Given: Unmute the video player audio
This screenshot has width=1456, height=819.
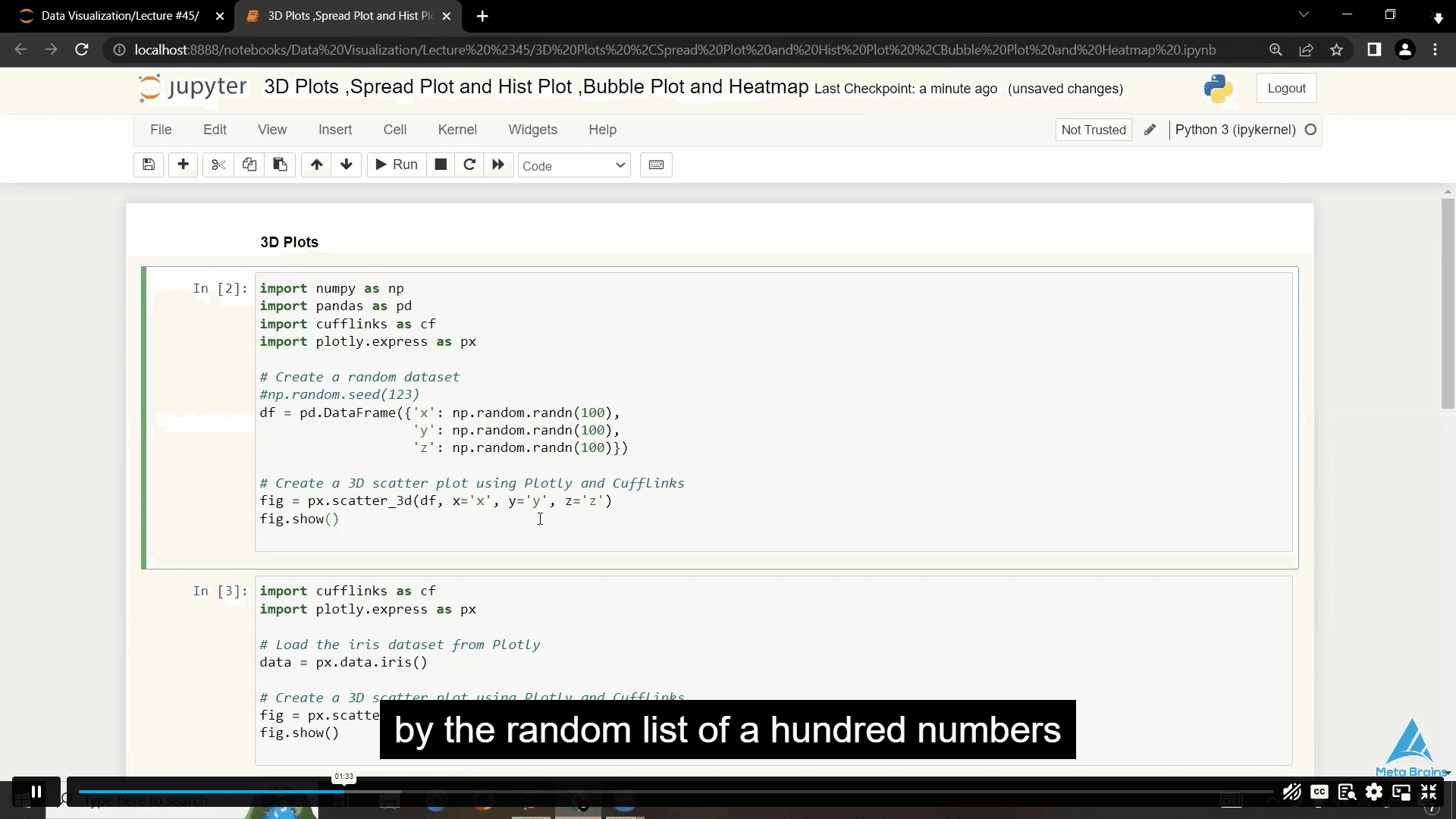Looking at the screenshot, I should click(x=1291, y=792).
